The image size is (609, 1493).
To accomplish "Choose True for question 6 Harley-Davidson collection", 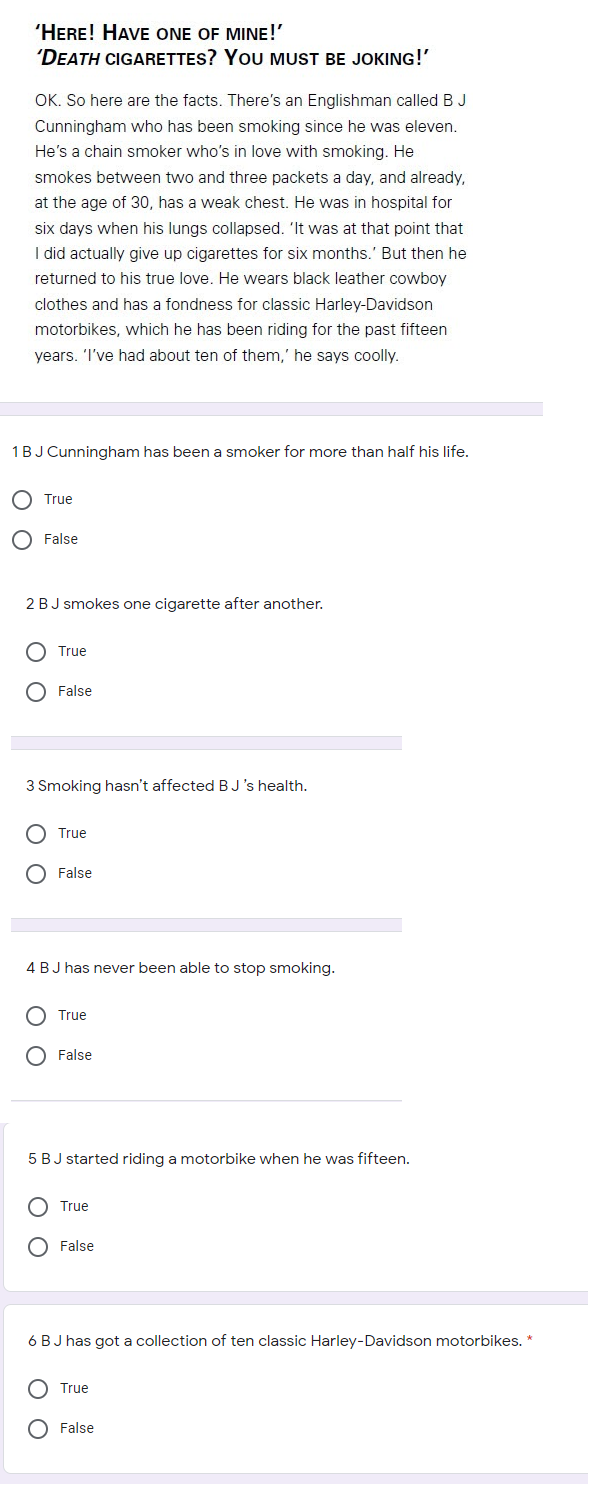I will [x=39, y=1389].
